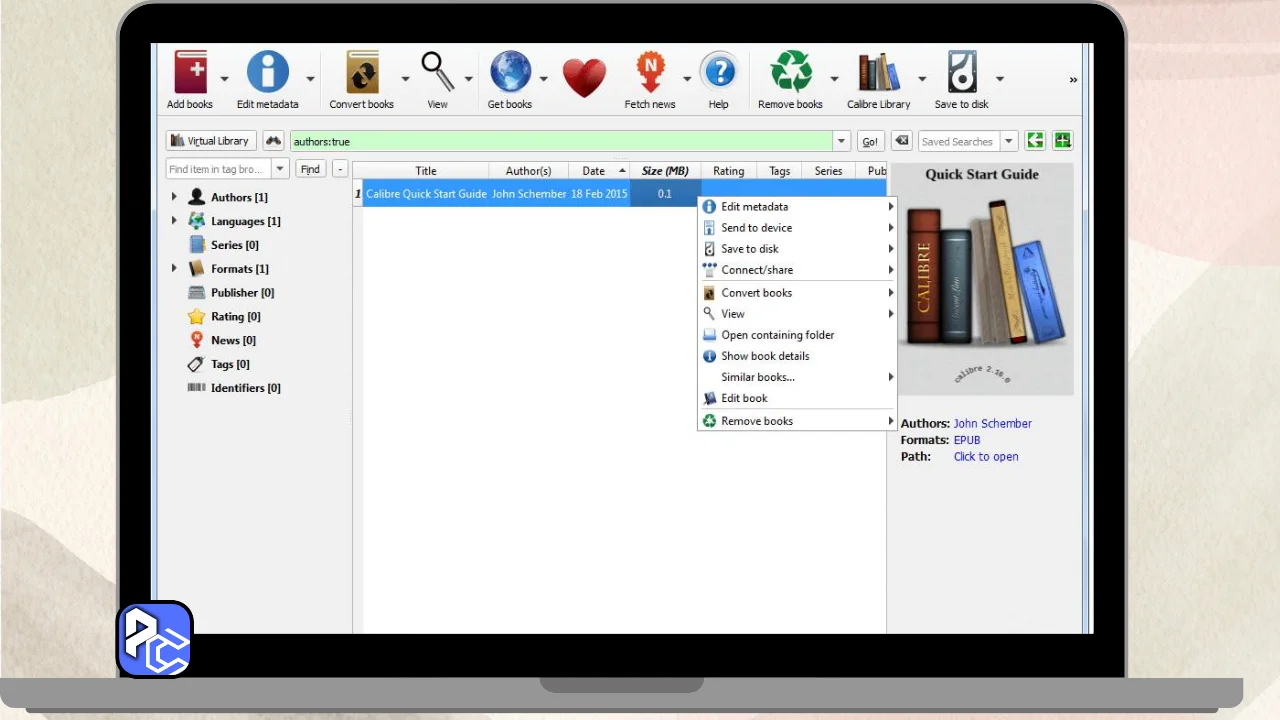The image size is (1280, 720).
Task: Click the Convert books toolbar icon
Action: (x=361, y=74)
